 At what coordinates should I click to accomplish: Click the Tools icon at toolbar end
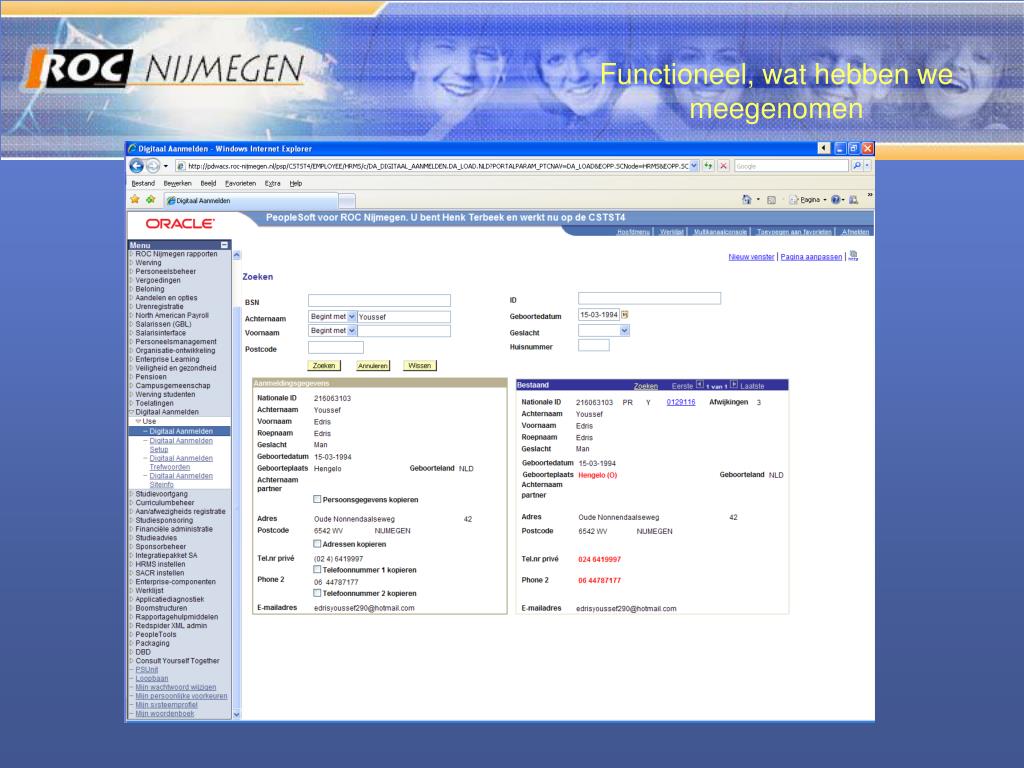coord(853,200)
